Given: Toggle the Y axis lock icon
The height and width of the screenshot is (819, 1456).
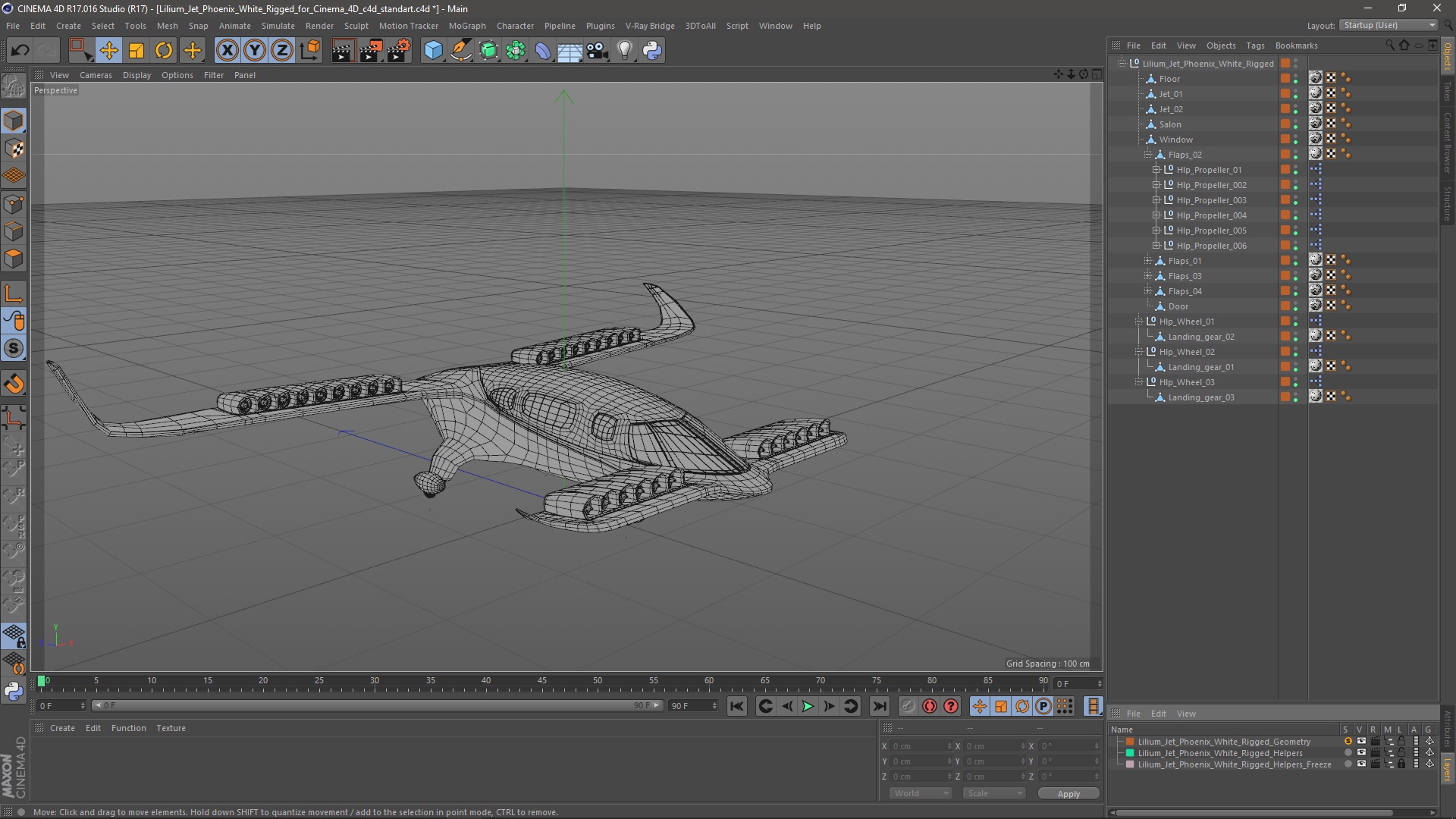Looking at the screenshot, I should 255,51.
